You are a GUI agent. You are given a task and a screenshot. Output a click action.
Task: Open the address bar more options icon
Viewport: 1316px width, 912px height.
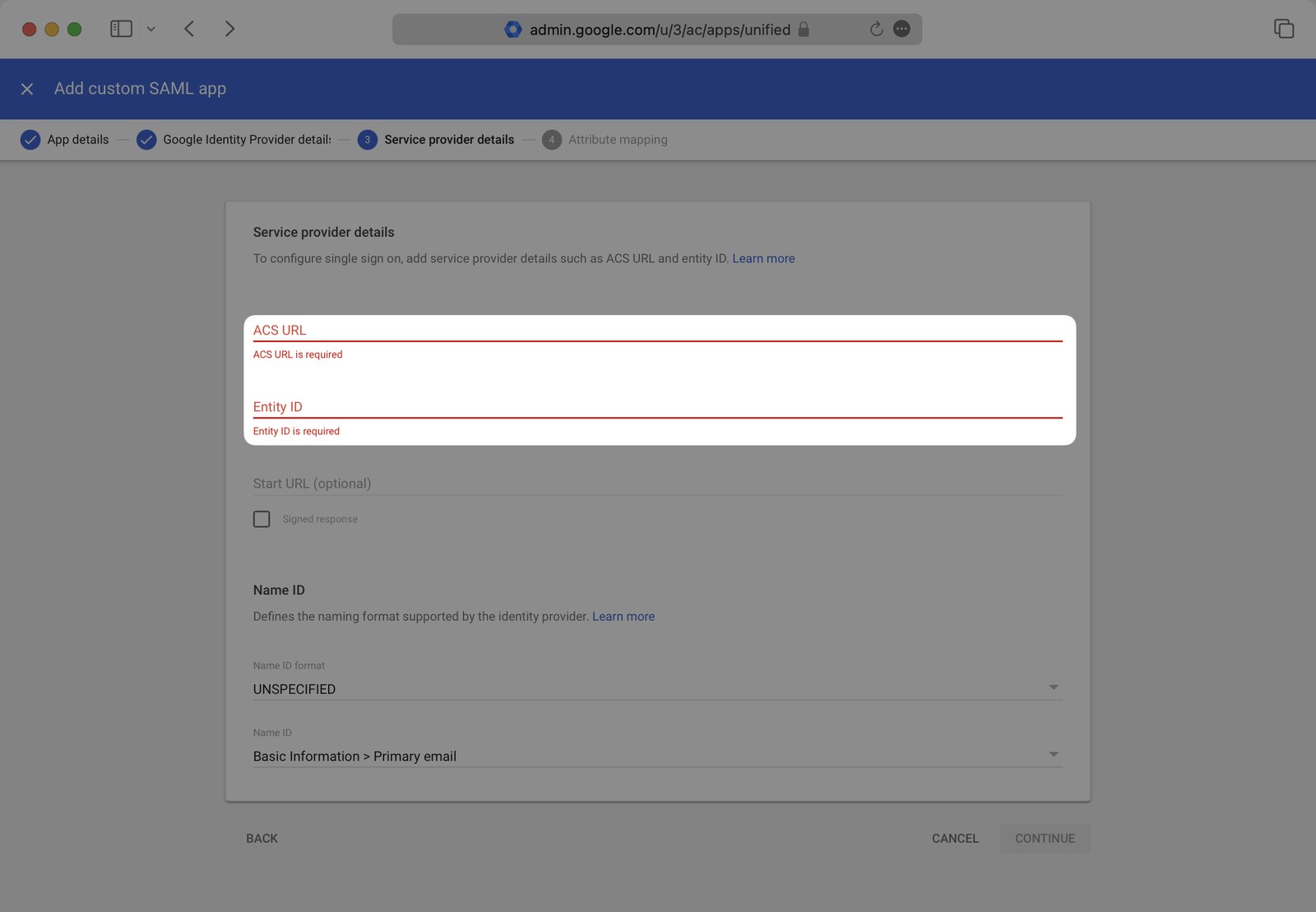[x=902, y=29]
